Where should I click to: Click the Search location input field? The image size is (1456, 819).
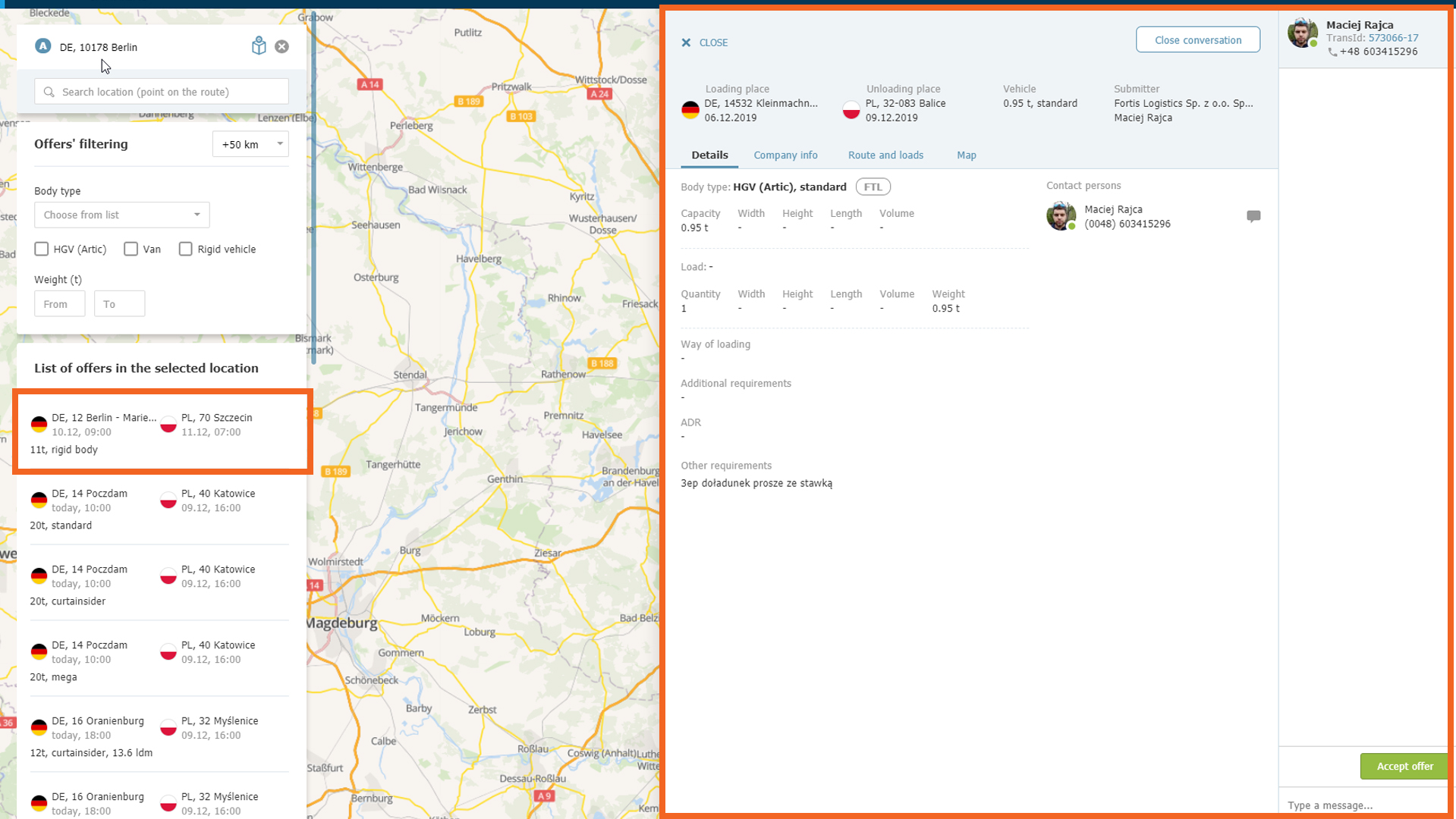click(162, 92)
